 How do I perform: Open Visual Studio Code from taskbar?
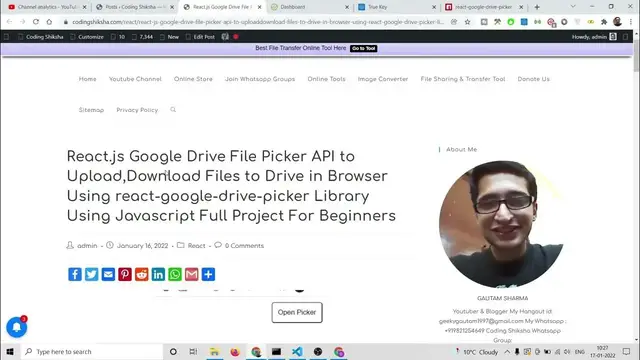[x=297, y=351]
